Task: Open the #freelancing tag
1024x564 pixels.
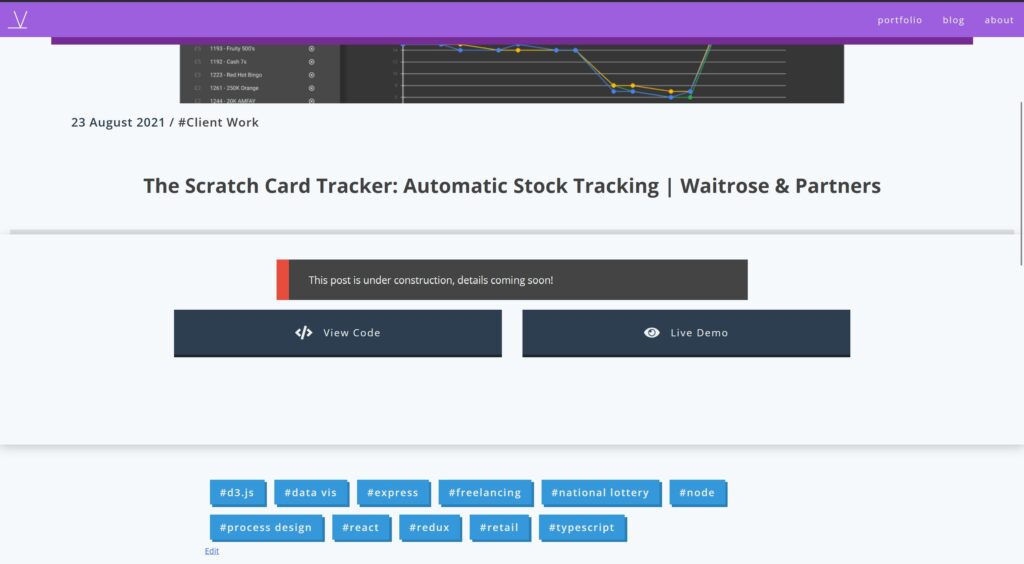Action: [485, 493]
